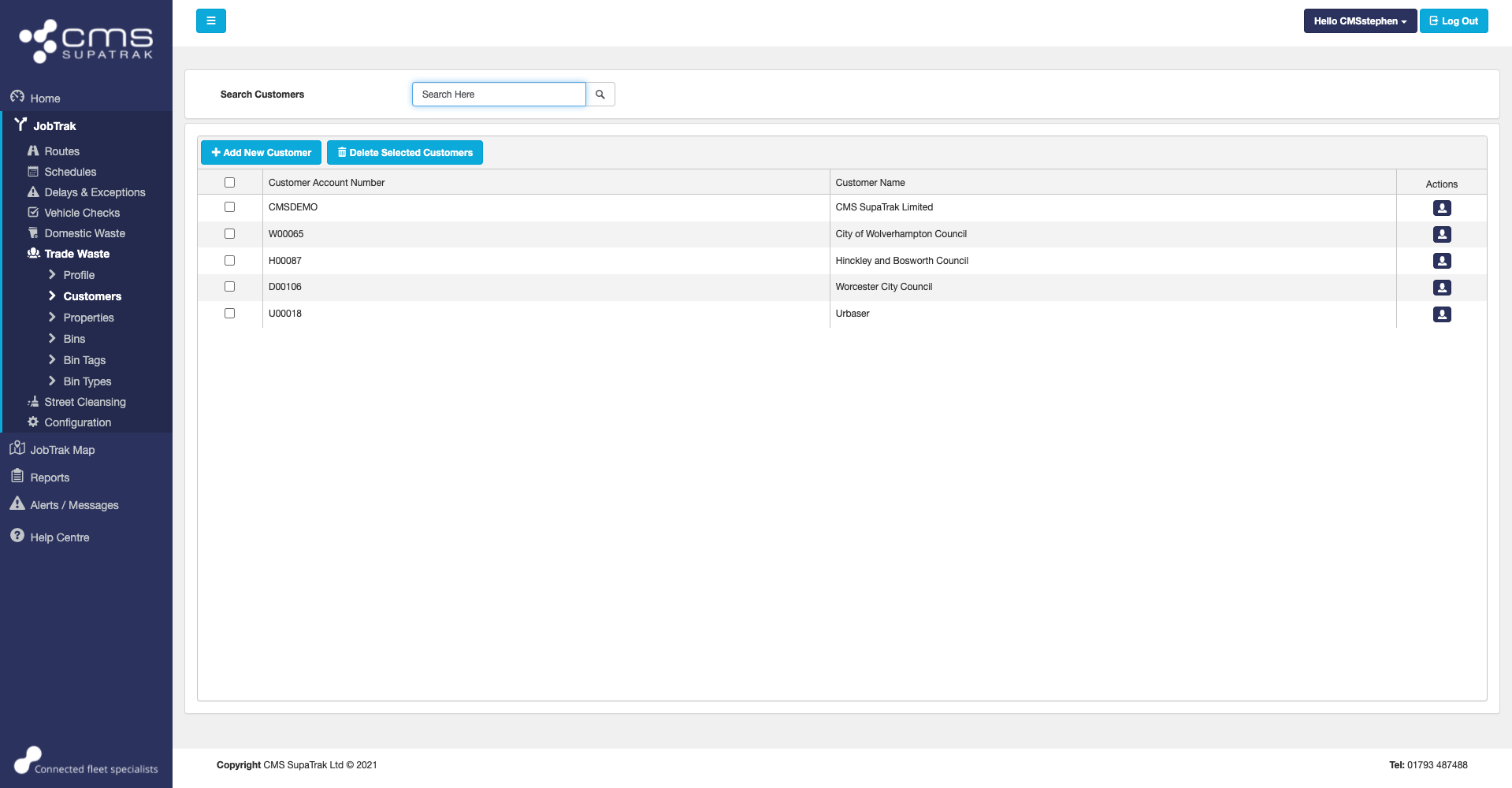Check the D00106 customer row checkbox

tap(229, 287)
